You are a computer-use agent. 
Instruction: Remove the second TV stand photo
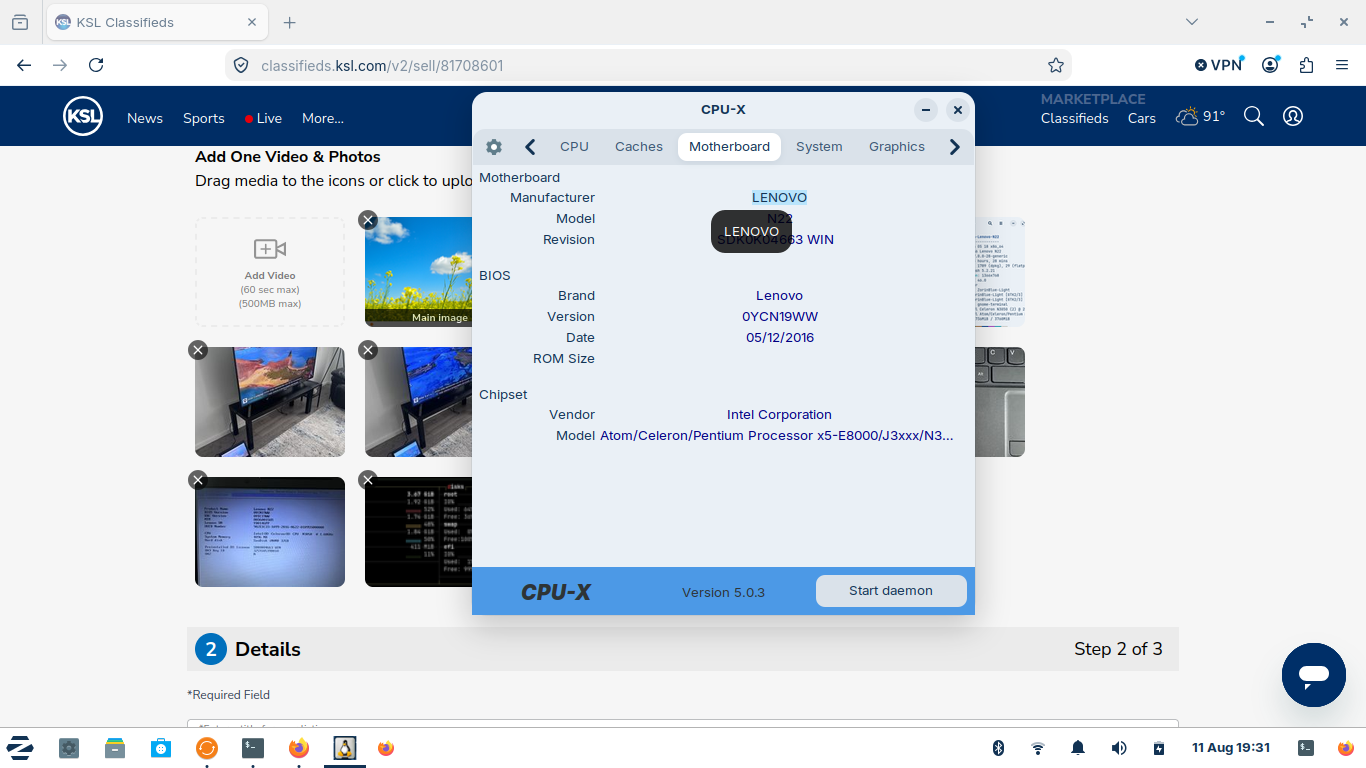368,349
